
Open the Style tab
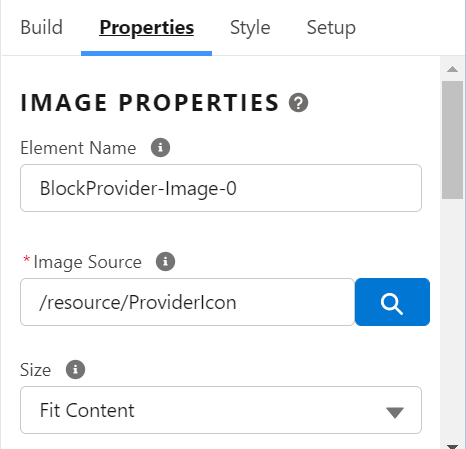[250, 27]
